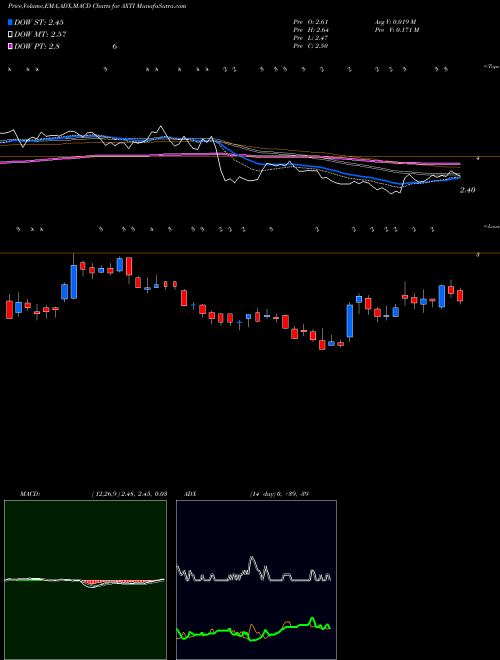Click the MACD: panel title
Viewport: 500px width, 660px height.
(30, 494)
